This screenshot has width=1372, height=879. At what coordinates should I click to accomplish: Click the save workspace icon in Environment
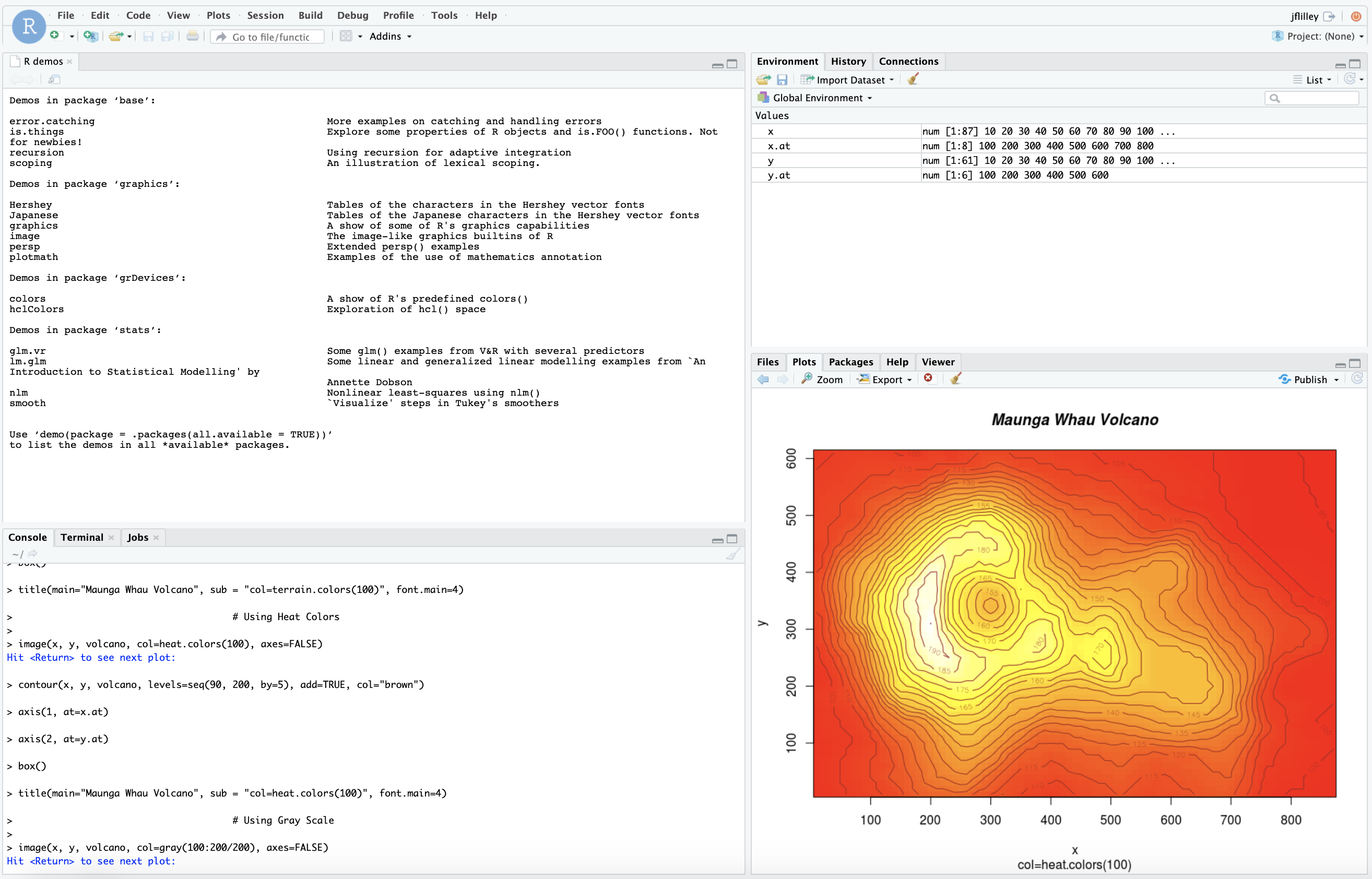click(x=785, y=79)
